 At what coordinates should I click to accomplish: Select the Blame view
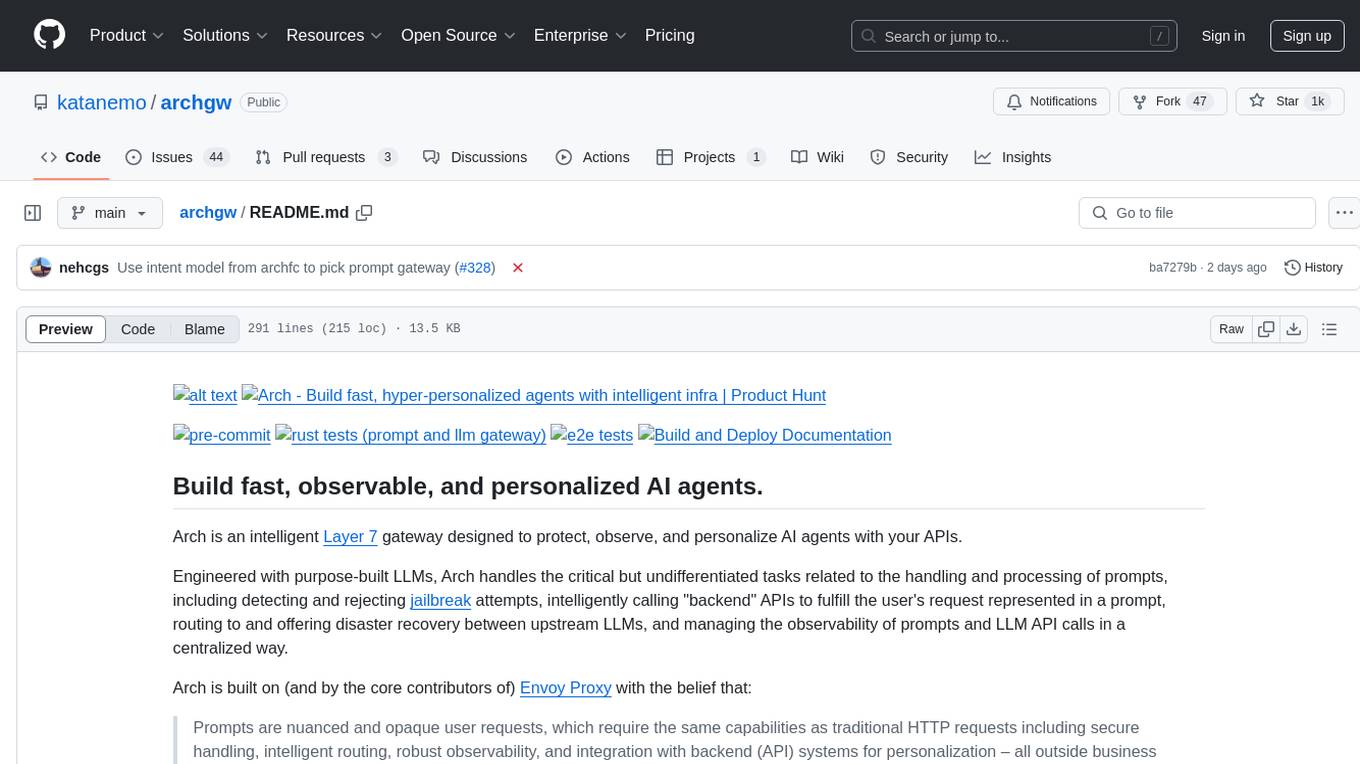click(204, 329)
